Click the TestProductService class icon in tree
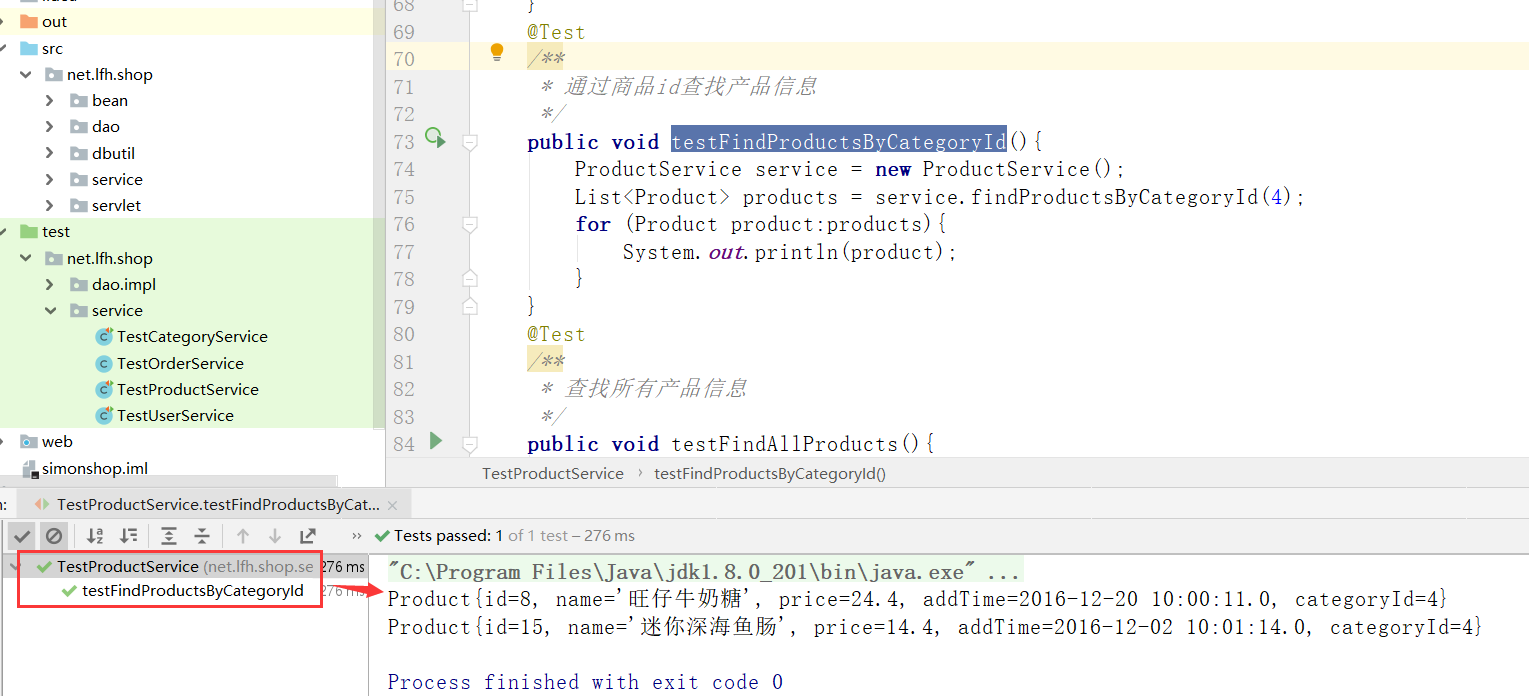This screenshot has width=1529, height=696. [104, 389]
